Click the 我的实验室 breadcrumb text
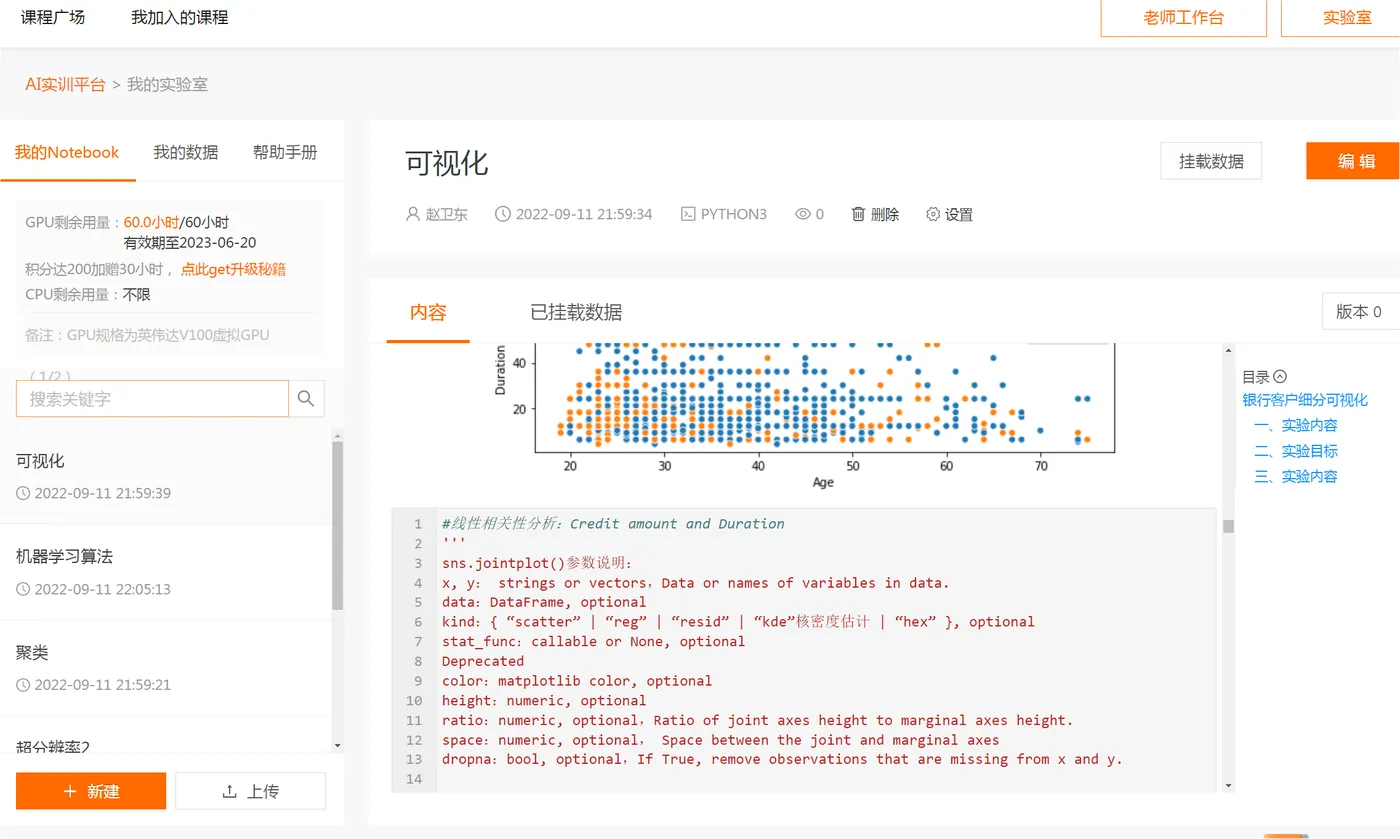The height and width of the screenshot is (839, 1400). [x=167, y=85]
